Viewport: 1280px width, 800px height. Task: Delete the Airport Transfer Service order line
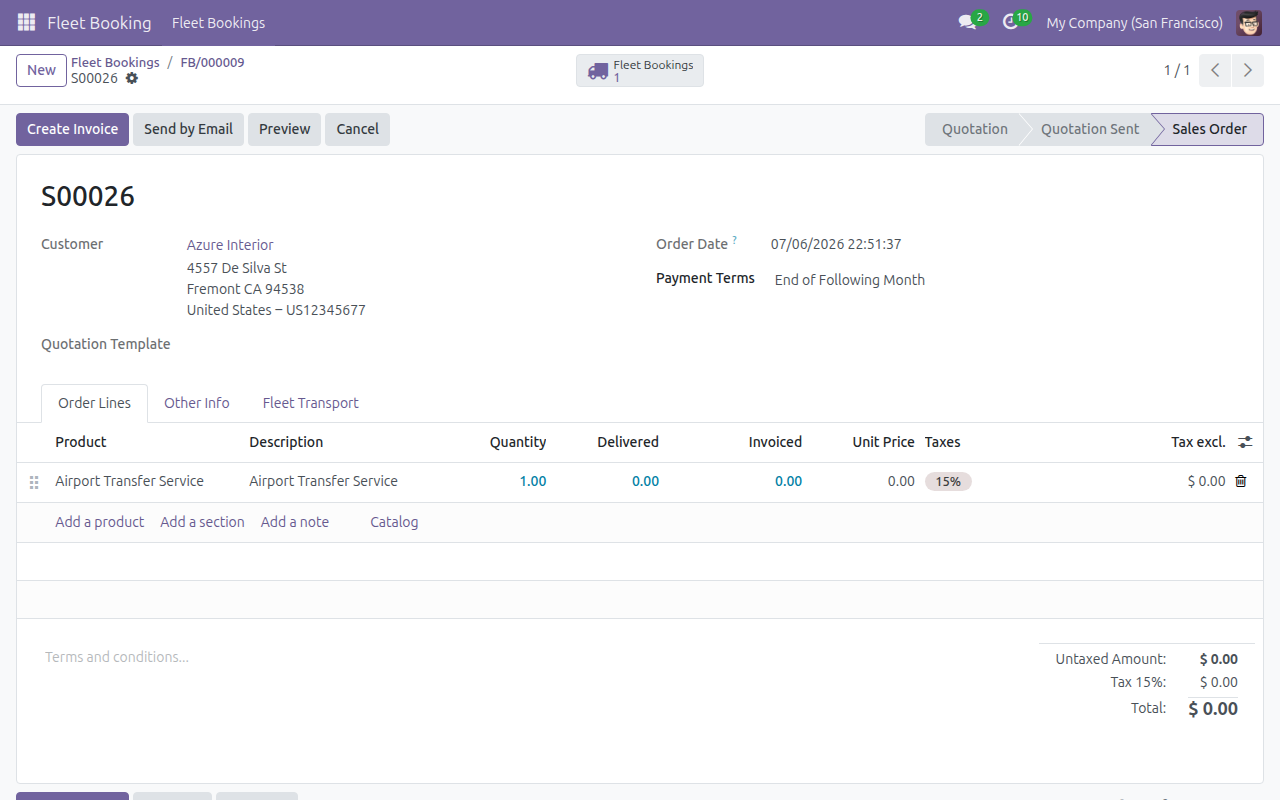click(x=1241, y=481)
